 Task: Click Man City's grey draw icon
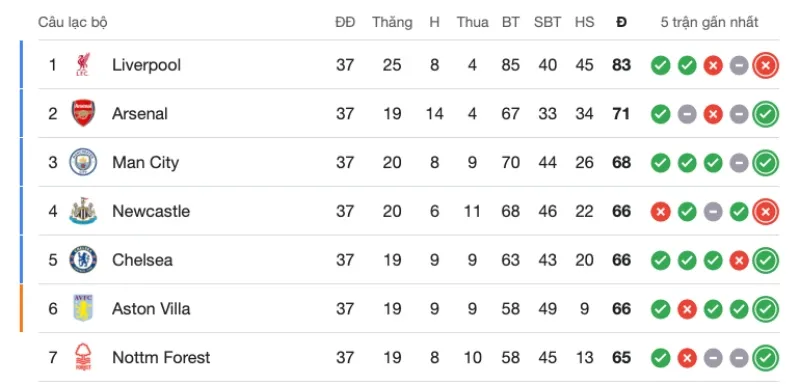pos(739,163)
